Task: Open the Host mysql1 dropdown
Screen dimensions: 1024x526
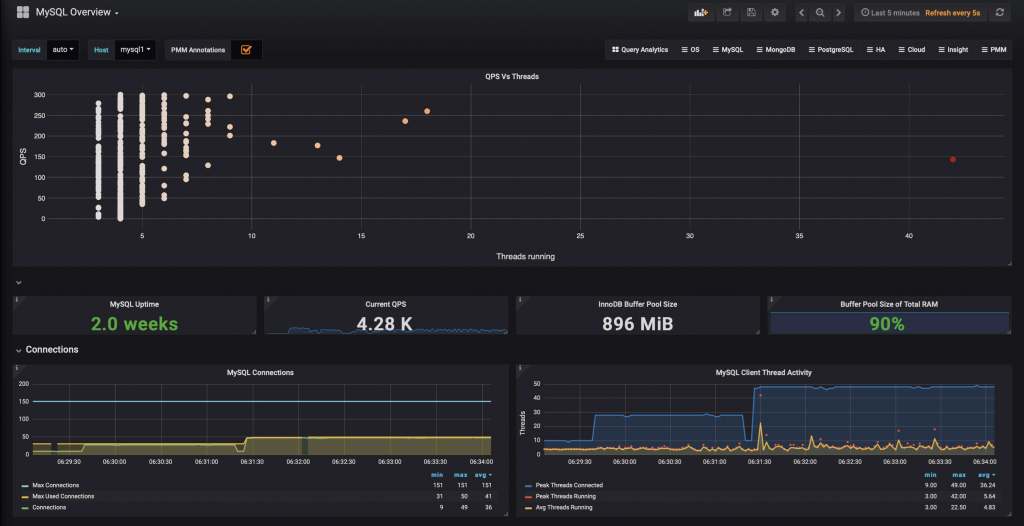Action: [x=135, y=49]
